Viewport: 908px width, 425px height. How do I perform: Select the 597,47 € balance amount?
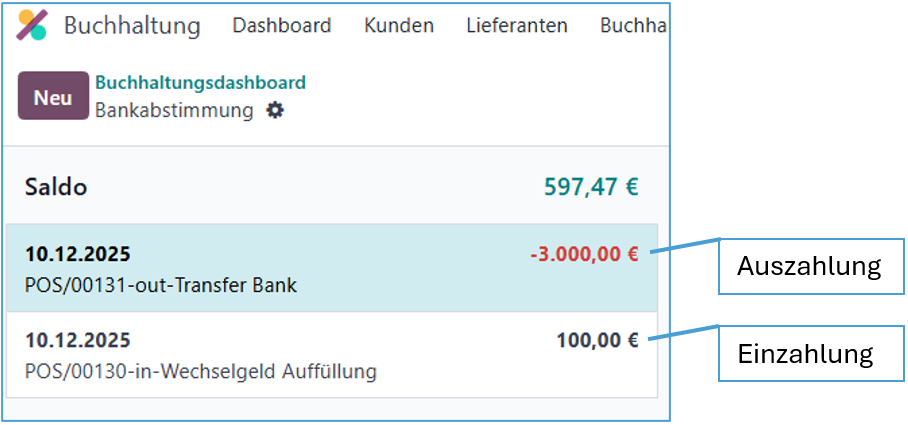pos(591,187)
